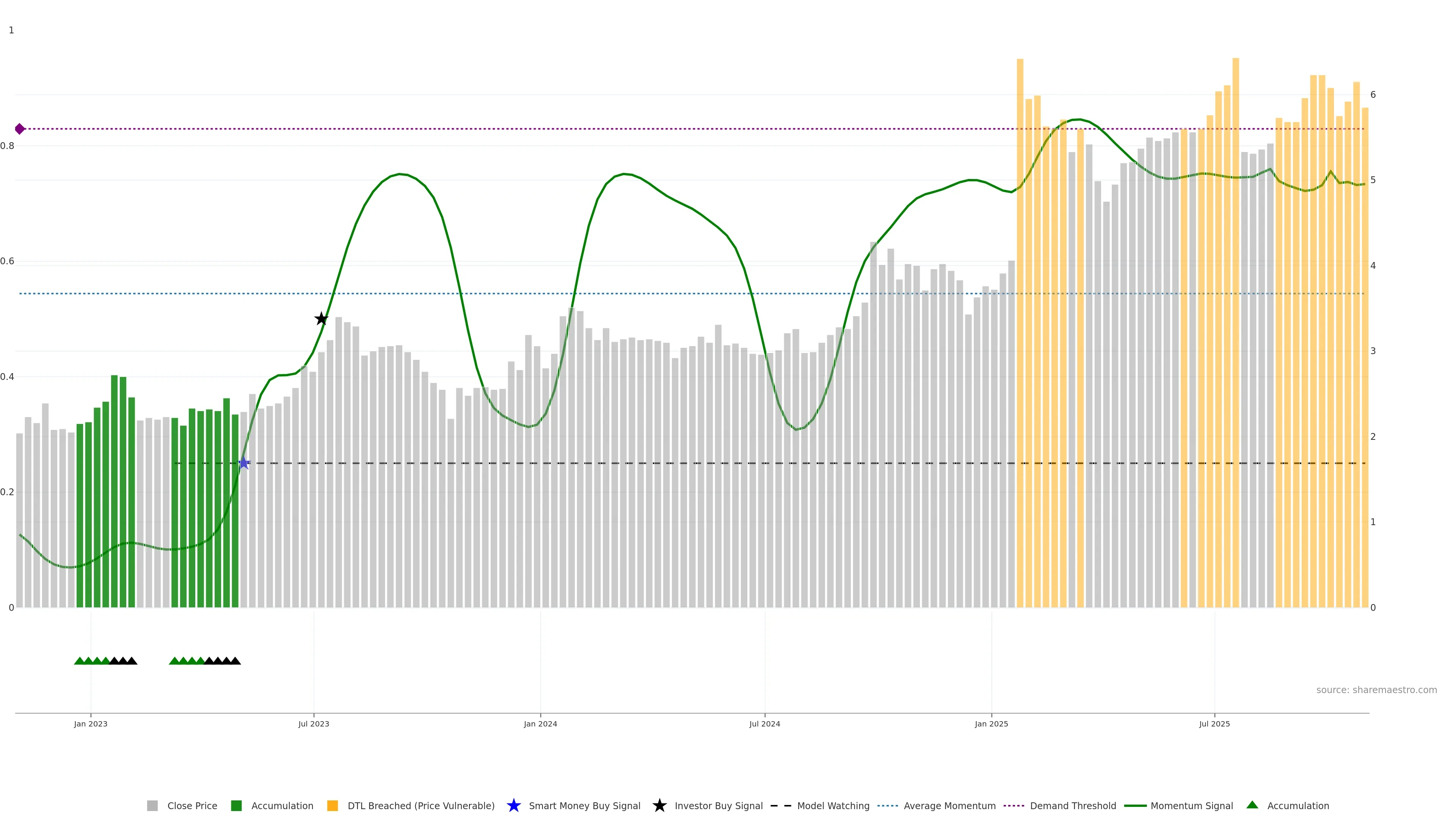
Task: Click the Jan 2023 axis label
Action: 91,723
